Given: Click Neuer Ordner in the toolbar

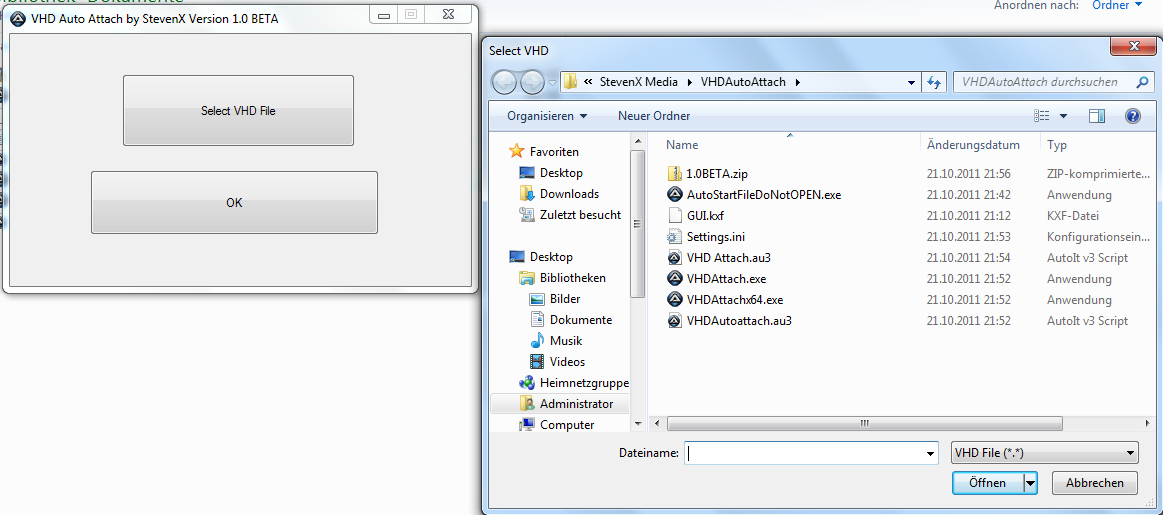Looking at the screenshot, I should coord(654,116).
